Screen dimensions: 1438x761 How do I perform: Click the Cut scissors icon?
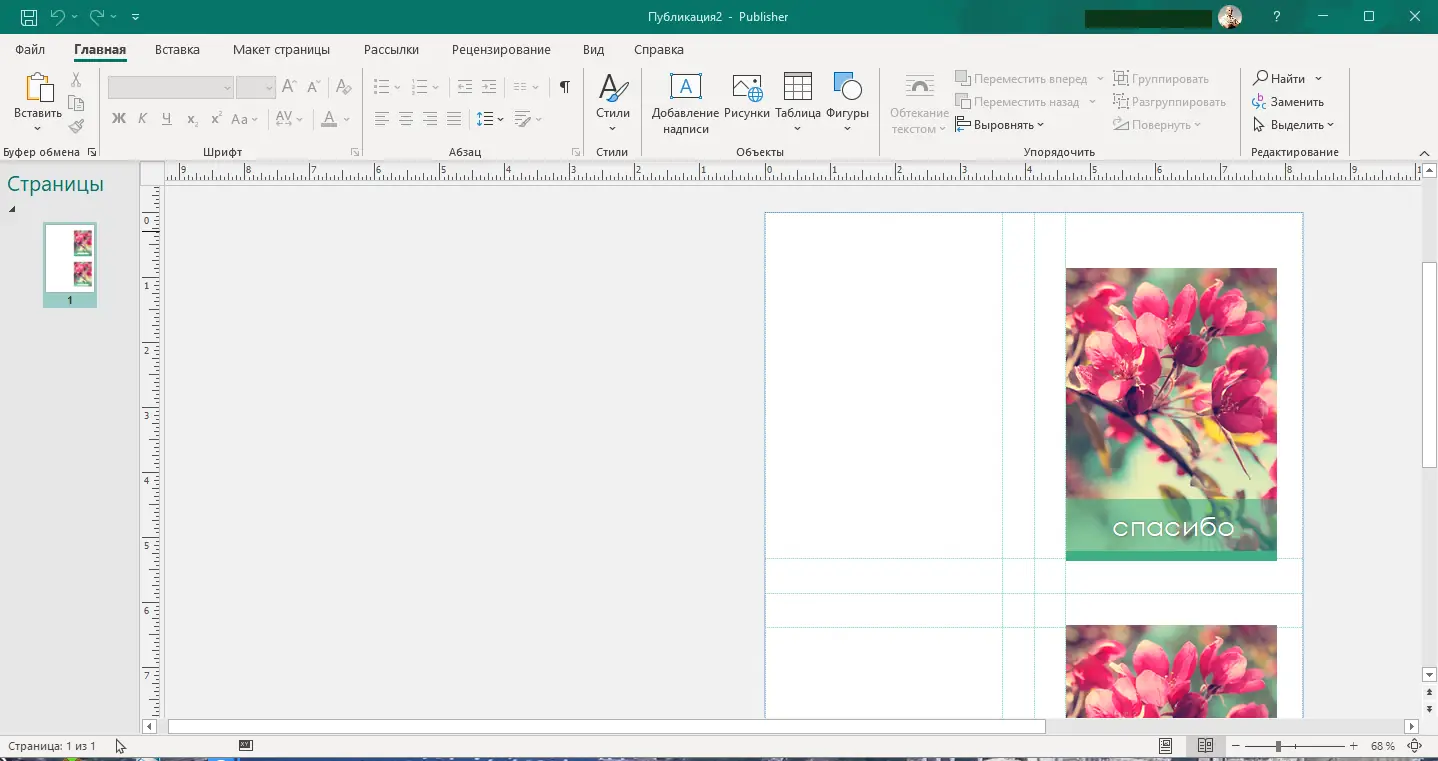point(76,80)
